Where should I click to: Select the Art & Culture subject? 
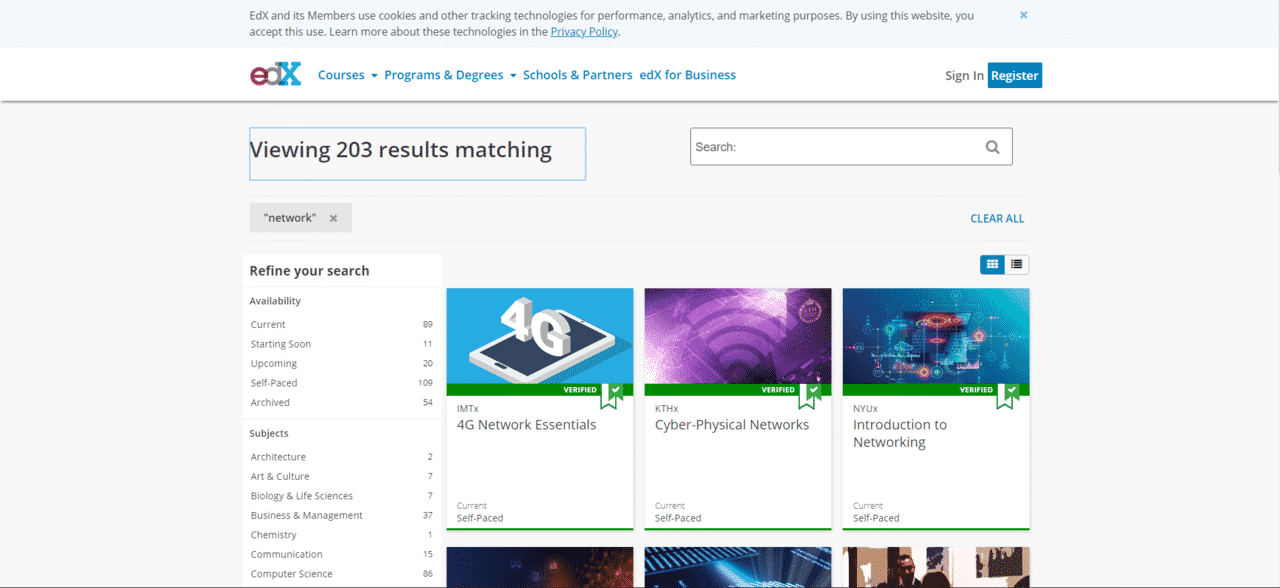click(342, 477)
